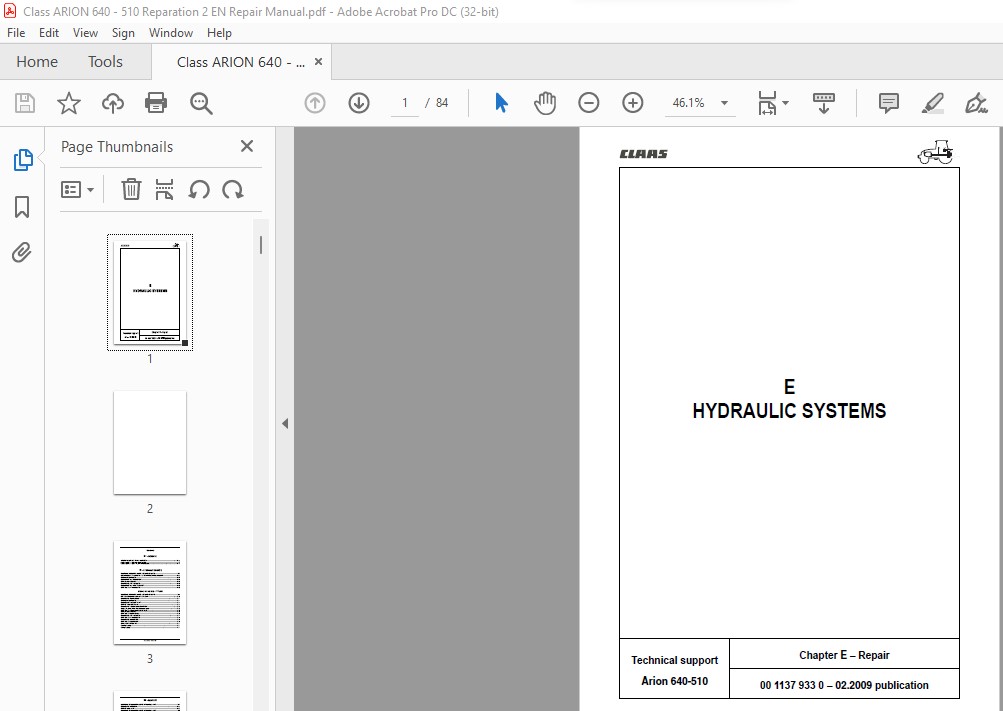Image resolution: width=1003 pixels, height=711 pixels.
Task: Click the fit page width tool
Action: coord(767,103)
